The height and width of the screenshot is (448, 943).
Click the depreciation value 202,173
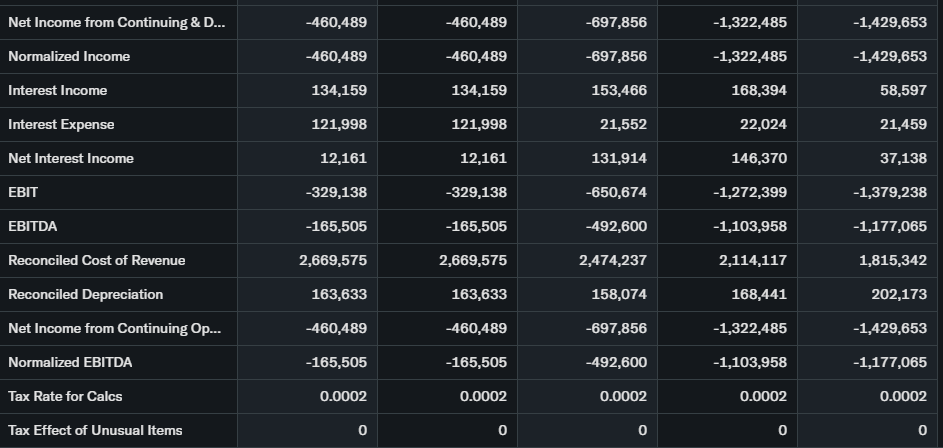click(x=900, y=295)
